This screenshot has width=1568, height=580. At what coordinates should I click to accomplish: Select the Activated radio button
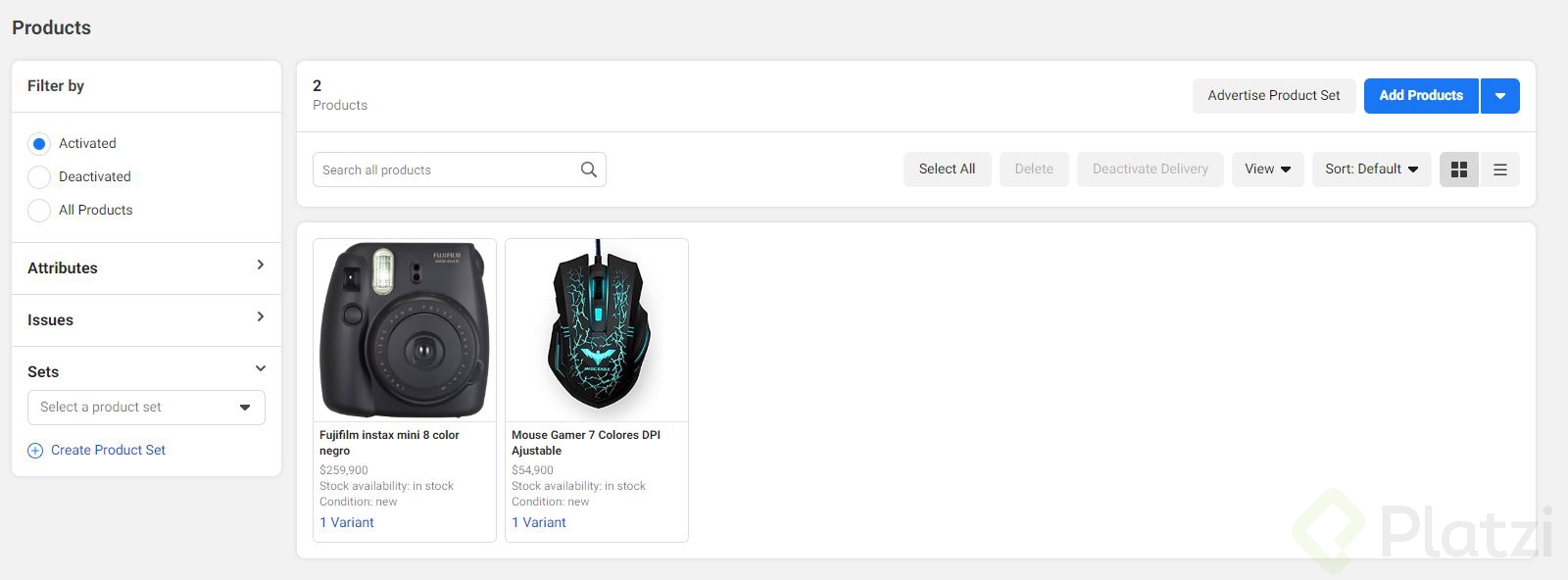pos(39,144)
